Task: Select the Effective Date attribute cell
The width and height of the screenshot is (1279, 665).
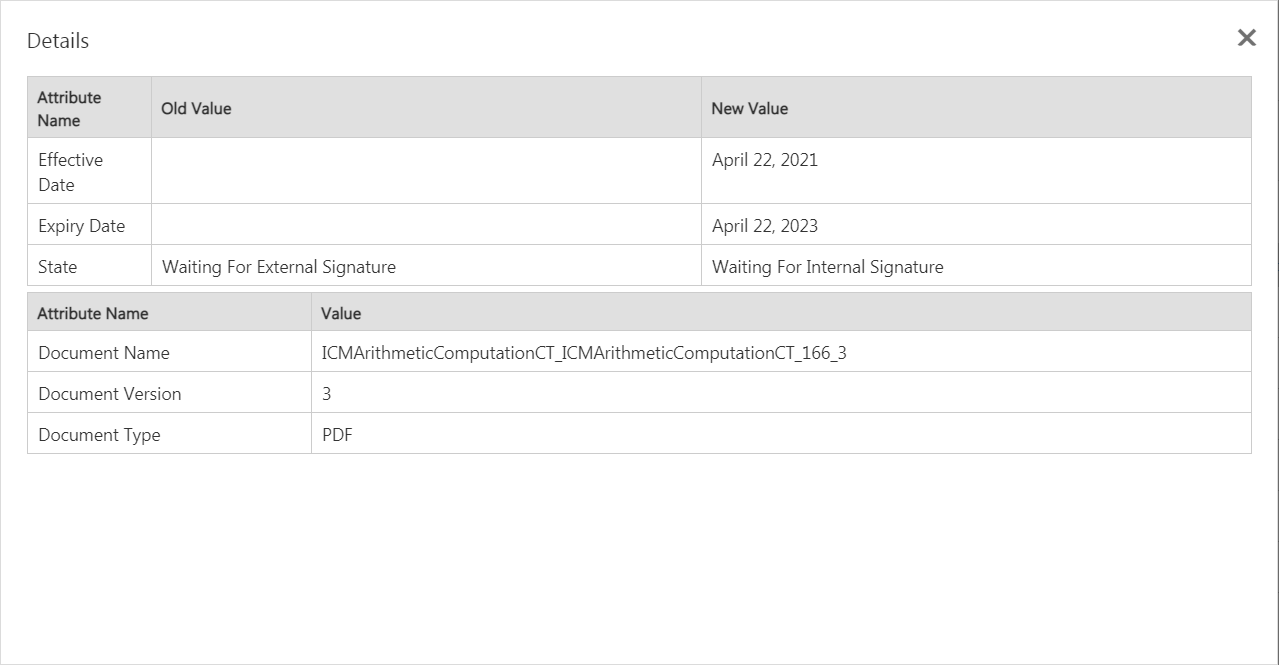Action: (70, 172)
